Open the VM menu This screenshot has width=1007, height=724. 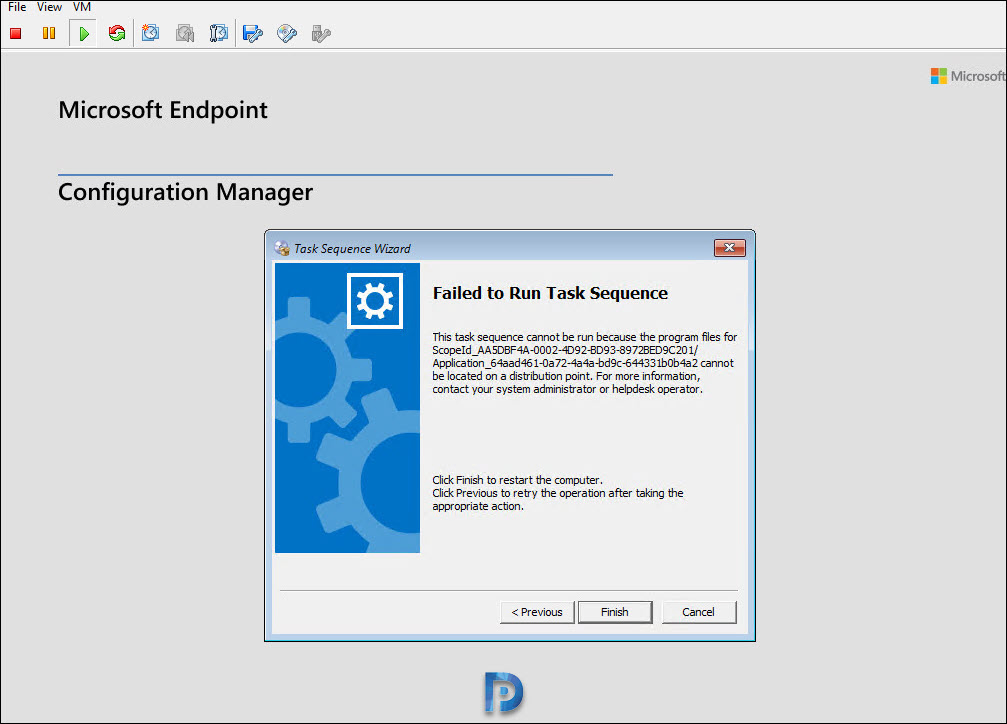click(82, 7)
